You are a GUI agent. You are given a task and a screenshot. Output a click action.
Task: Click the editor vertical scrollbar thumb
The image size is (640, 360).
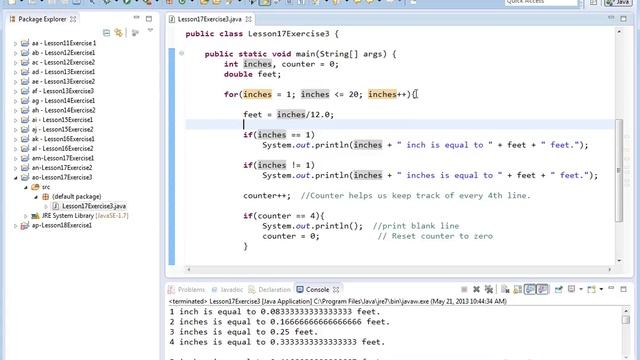pyautogui.click(x=619, y=170)
